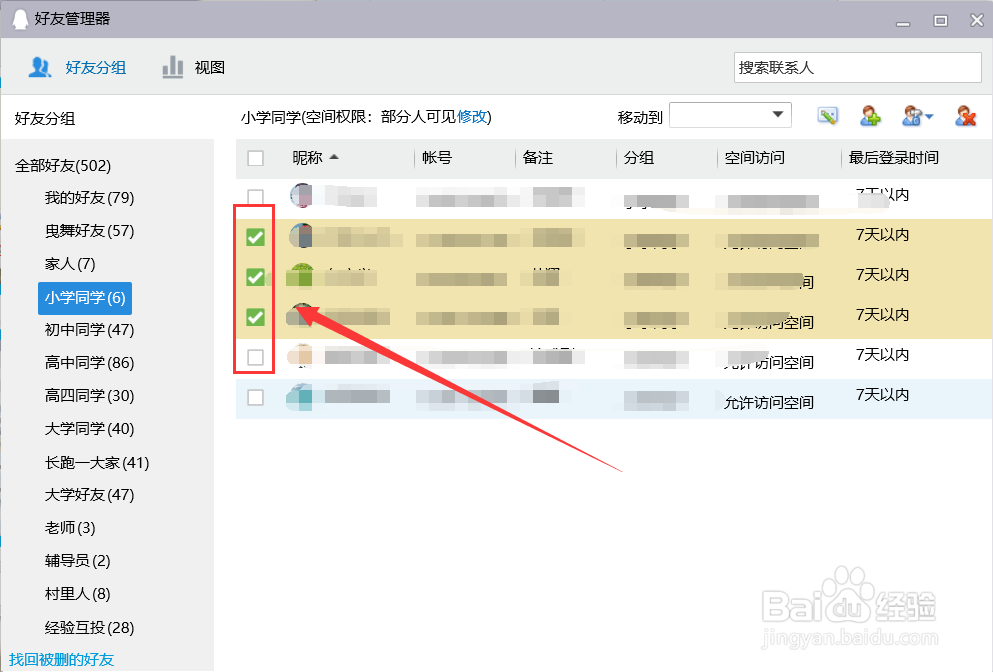
Task: Open the 移动到 dropdown
Action: tap(778, 115)
